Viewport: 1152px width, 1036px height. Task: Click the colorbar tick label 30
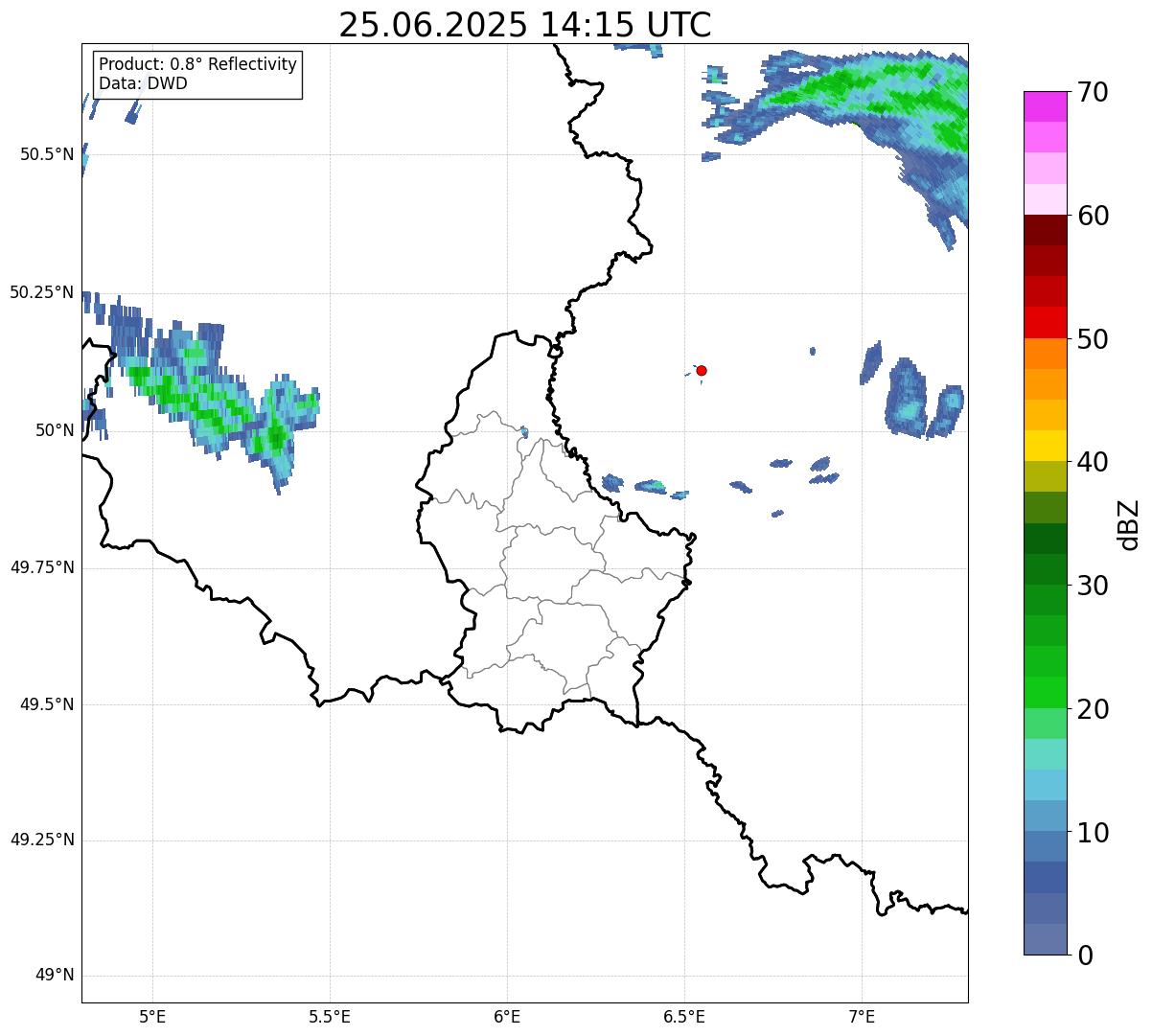click(x=1093, y=586)
